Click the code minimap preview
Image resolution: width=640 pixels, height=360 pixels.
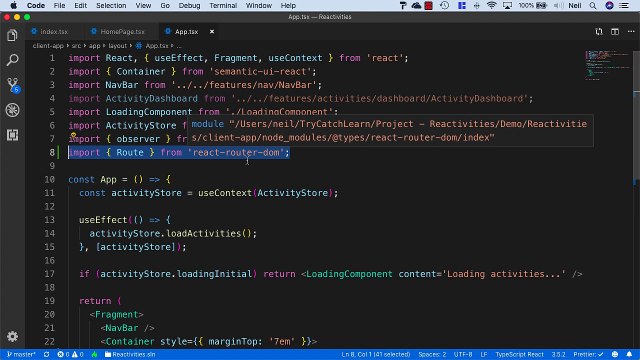[608, 65]
